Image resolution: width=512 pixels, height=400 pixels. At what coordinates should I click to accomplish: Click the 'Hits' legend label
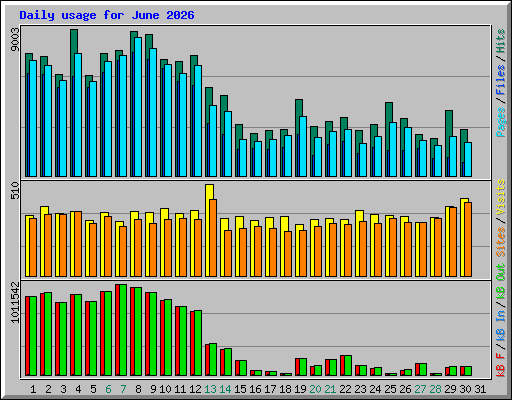501,41
